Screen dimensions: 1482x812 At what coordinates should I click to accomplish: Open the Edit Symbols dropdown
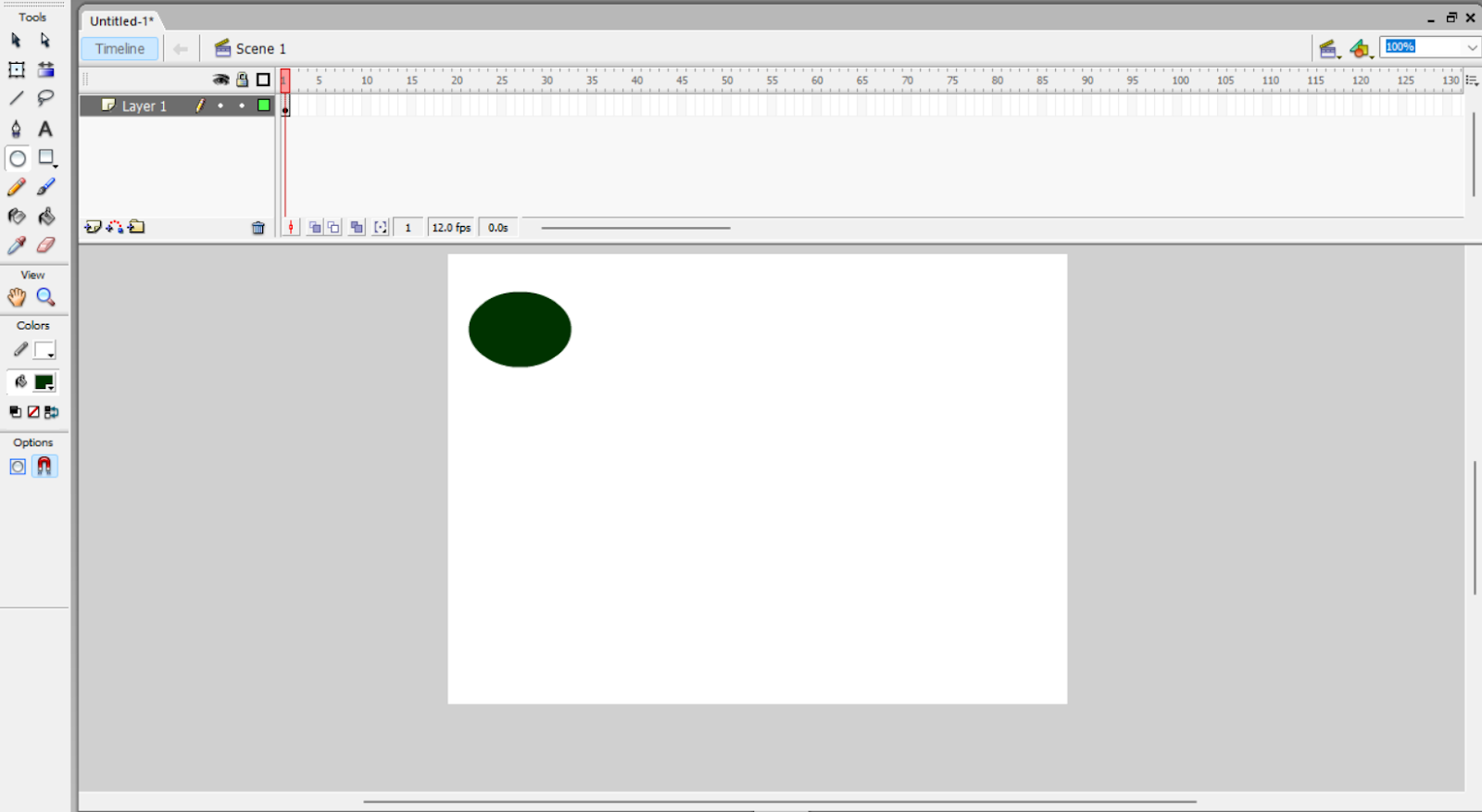pos(1361,49)
